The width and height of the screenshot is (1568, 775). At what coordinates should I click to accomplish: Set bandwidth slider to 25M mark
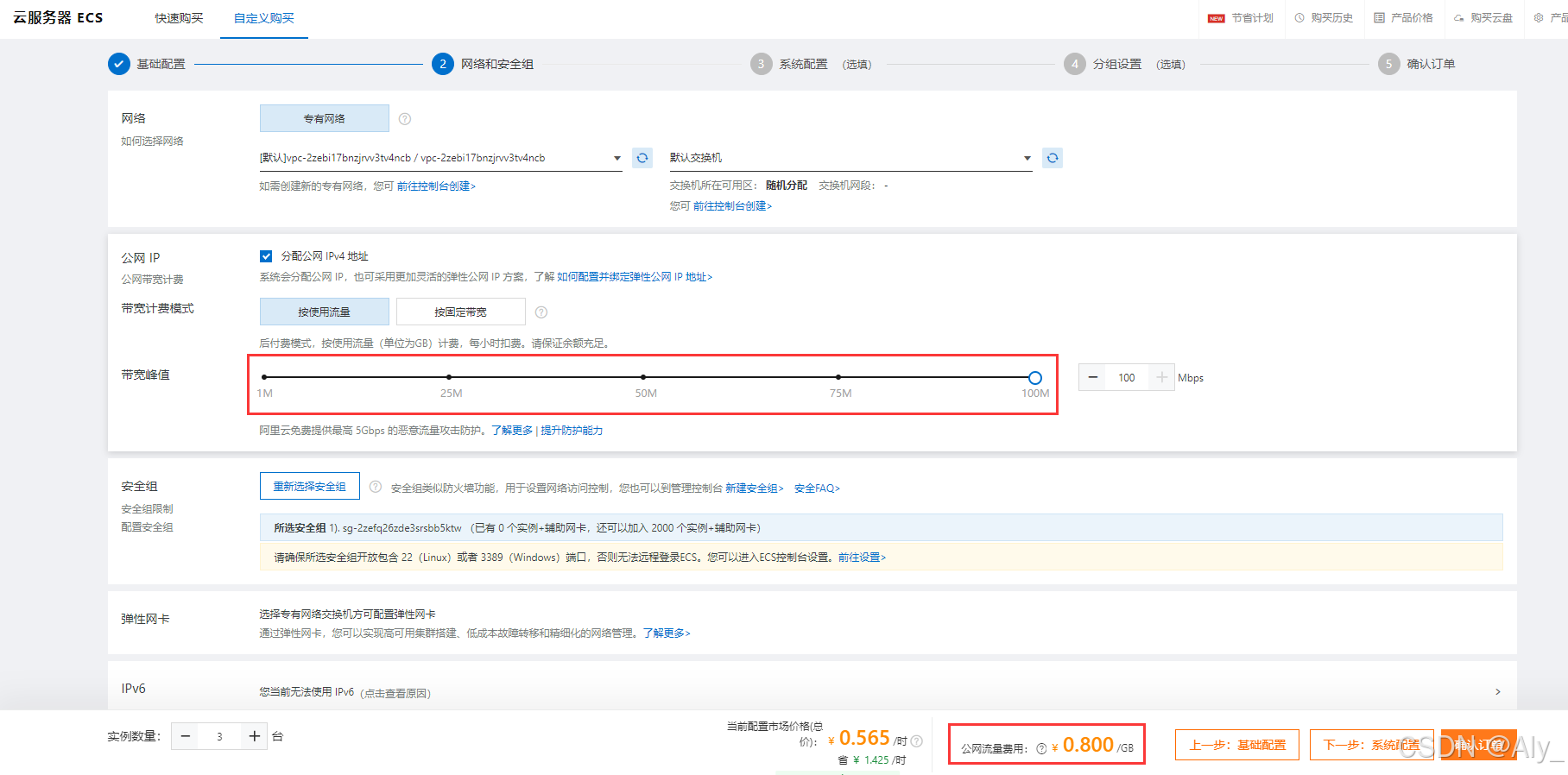point(449,377)
